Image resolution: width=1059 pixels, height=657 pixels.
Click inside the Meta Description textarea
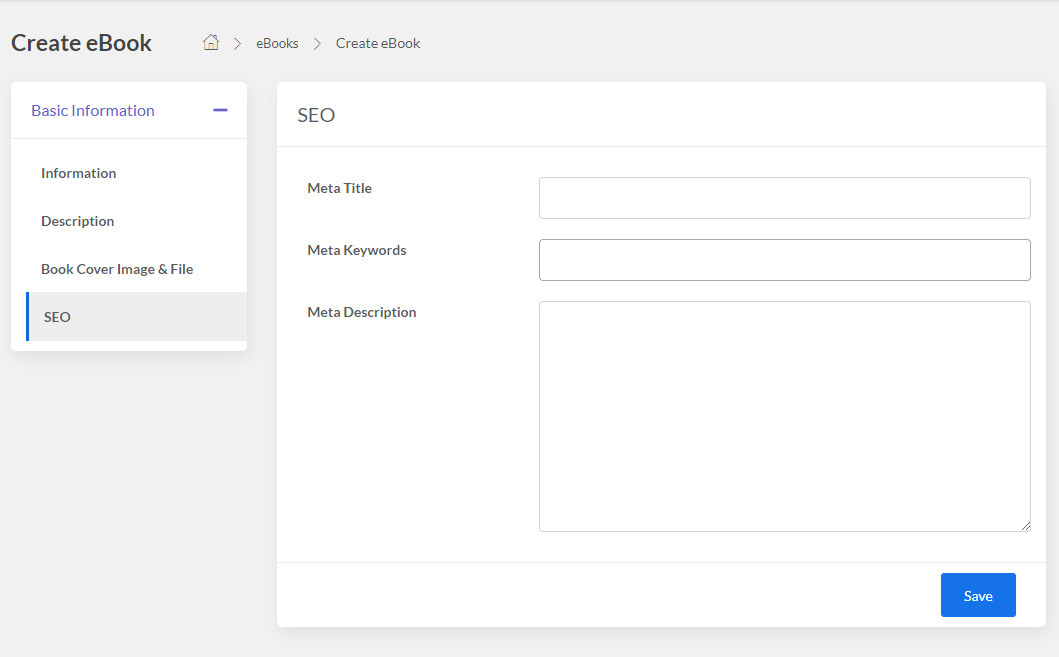click(784, 415)
